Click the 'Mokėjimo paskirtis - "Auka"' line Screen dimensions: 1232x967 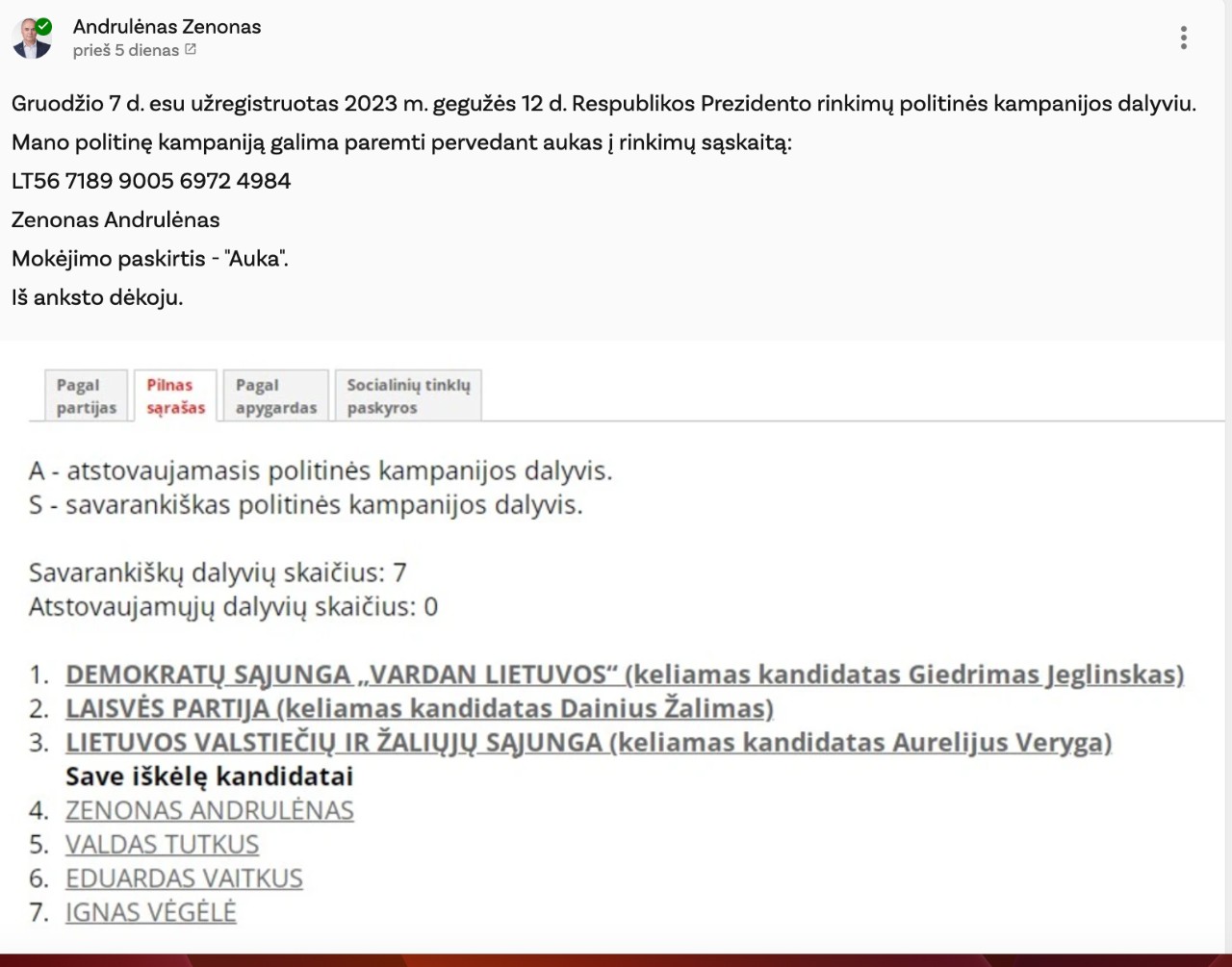150,258
